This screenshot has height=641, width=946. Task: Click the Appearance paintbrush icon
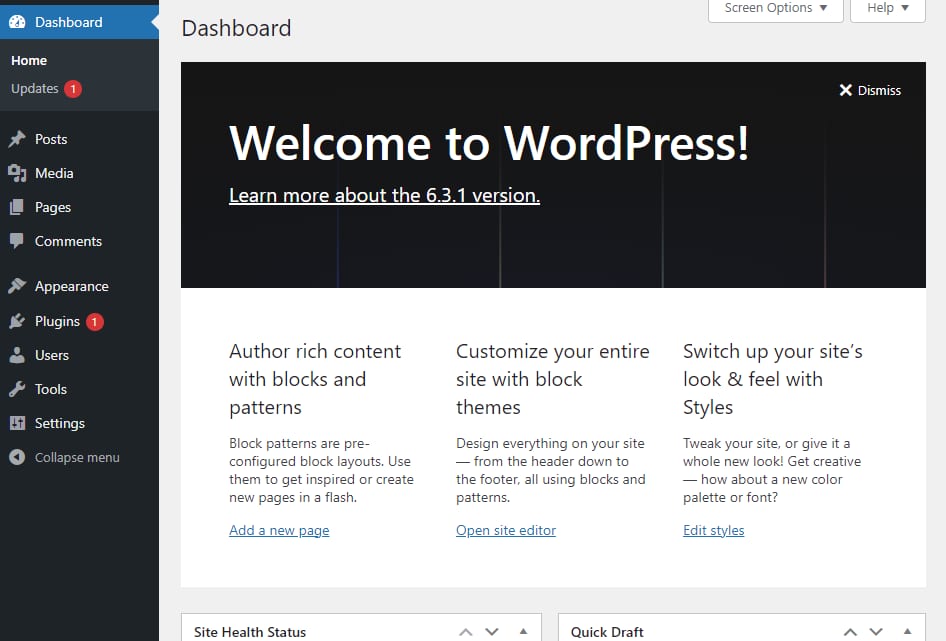click(17, 286)
